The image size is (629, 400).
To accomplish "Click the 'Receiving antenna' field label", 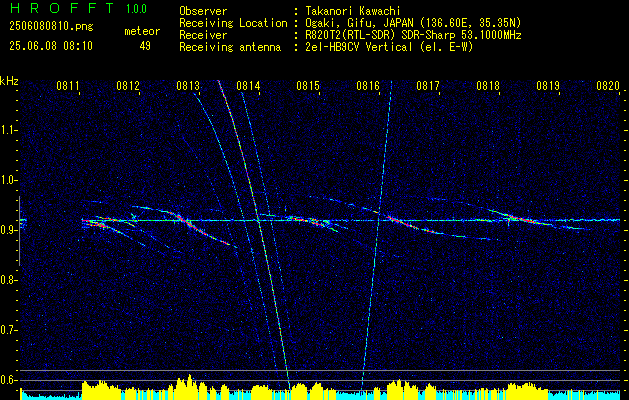I will pos(230,47).
